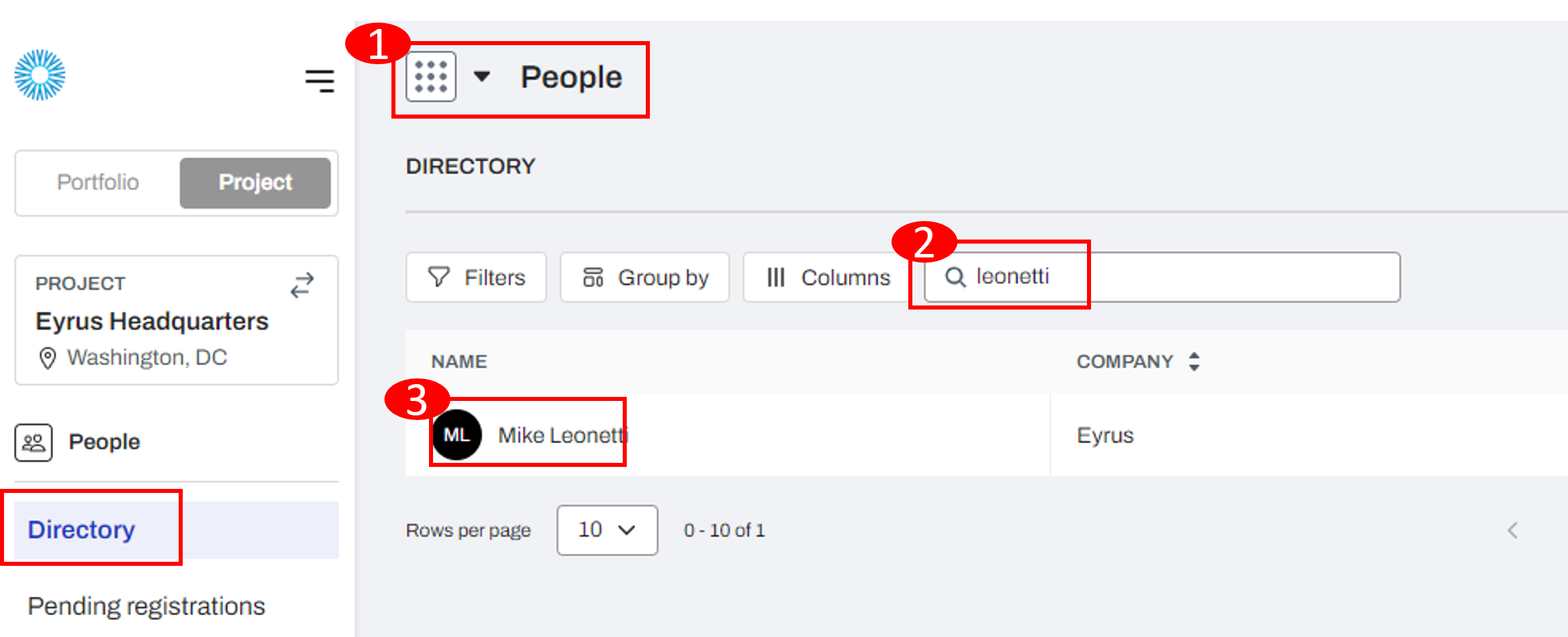
Task: Keep the Project view selected
Action: coord(255,182)
